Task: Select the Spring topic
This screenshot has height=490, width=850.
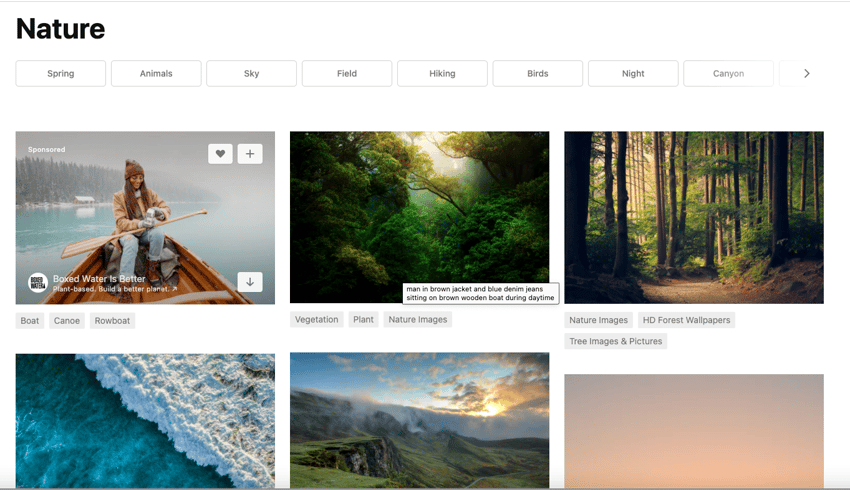Action: (x=61, y=73)
